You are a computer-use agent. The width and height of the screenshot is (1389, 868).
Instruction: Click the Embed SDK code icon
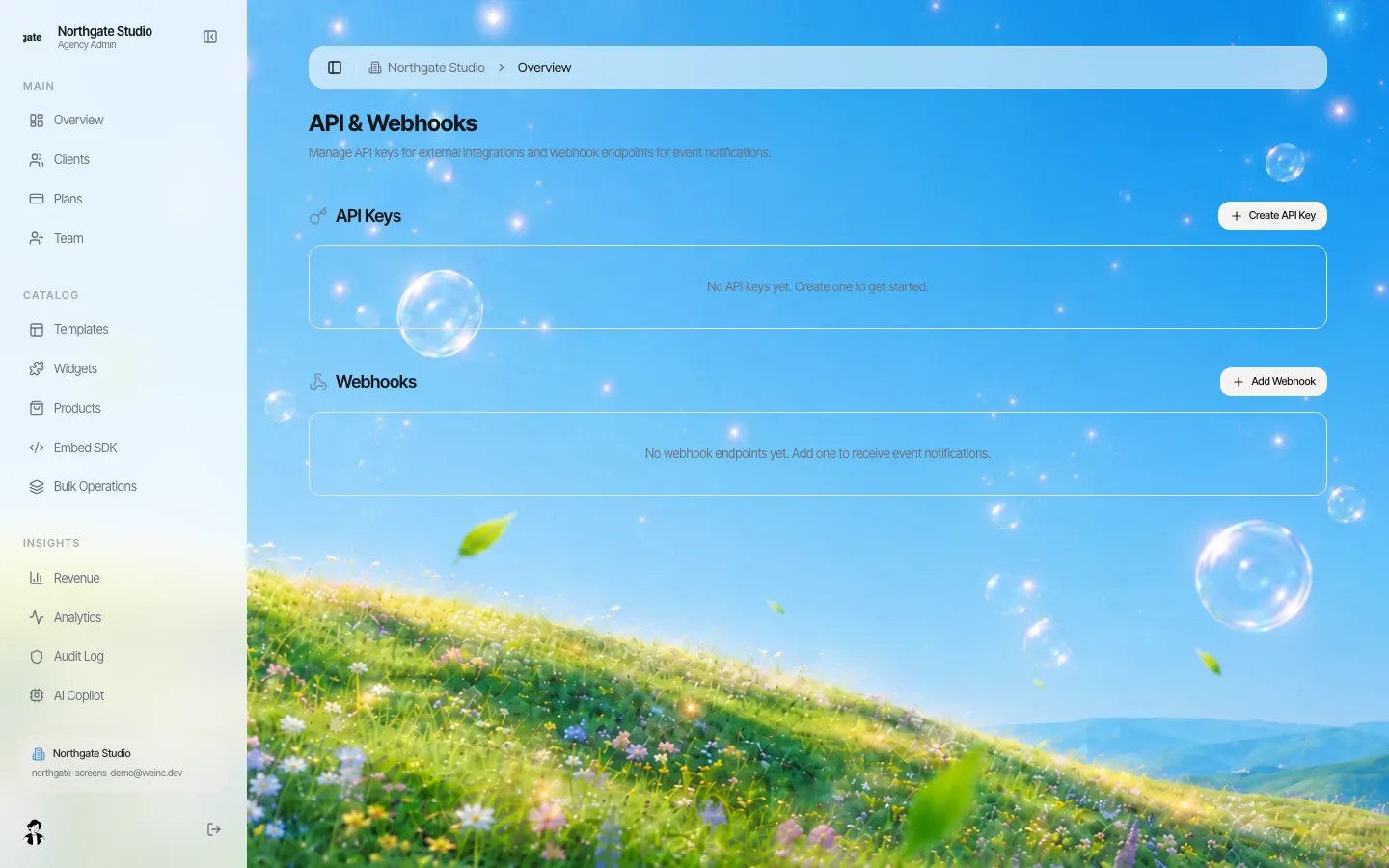(x=37, y=448)
